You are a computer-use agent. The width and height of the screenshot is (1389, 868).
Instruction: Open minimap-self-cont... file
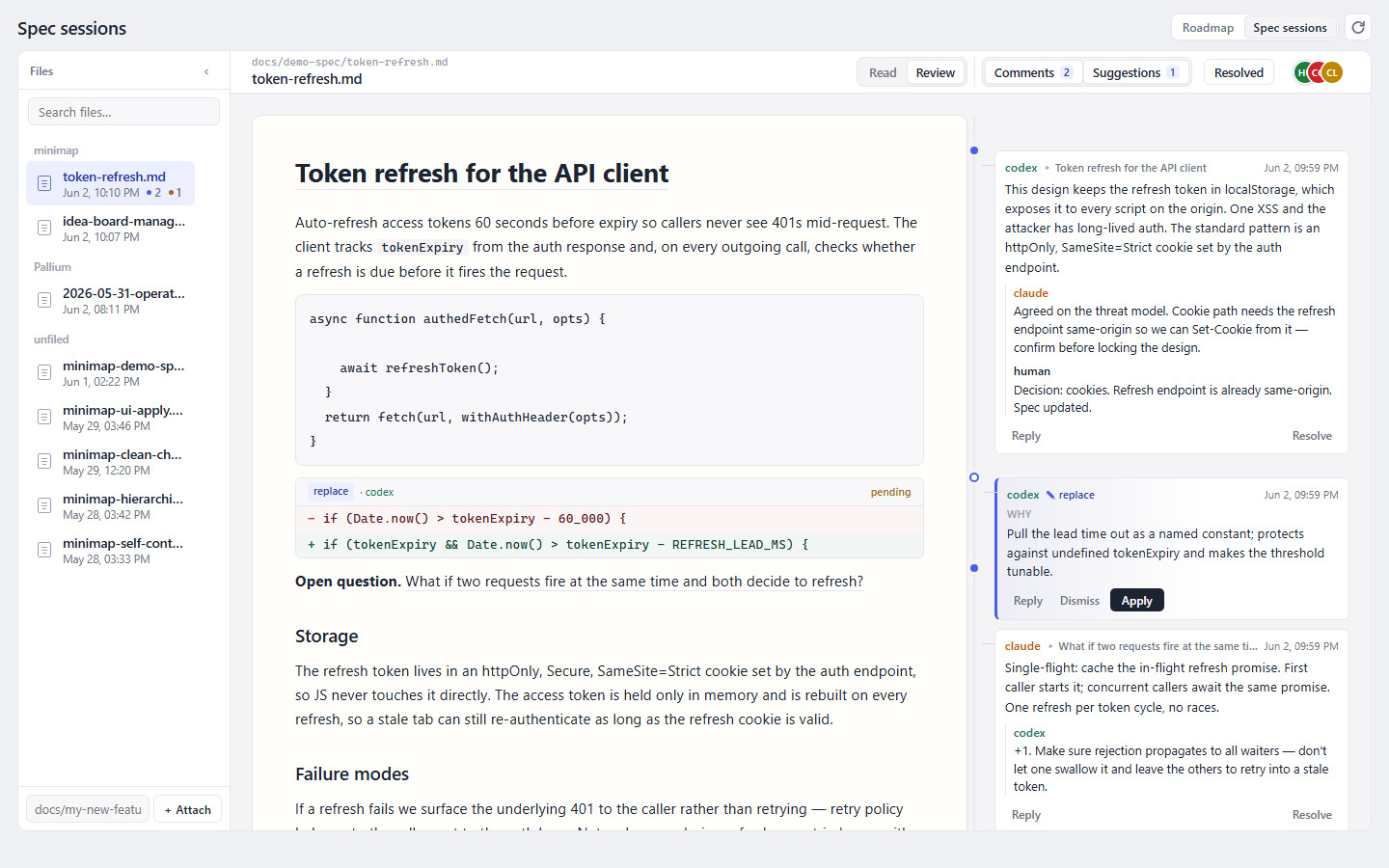coord(111,550)
